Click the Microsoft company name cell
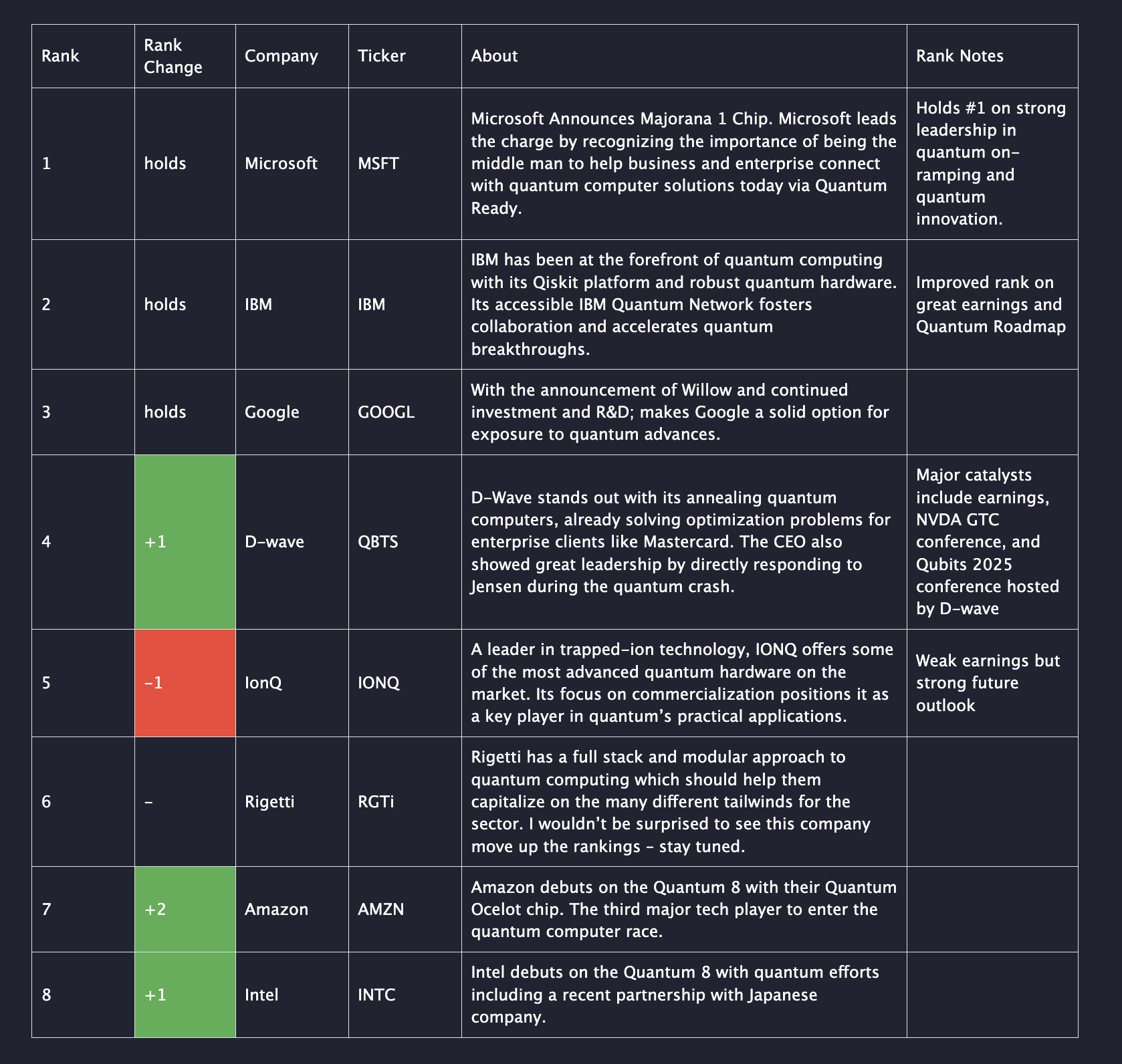Screen dimensions: 1122x1064 (281, 164)
